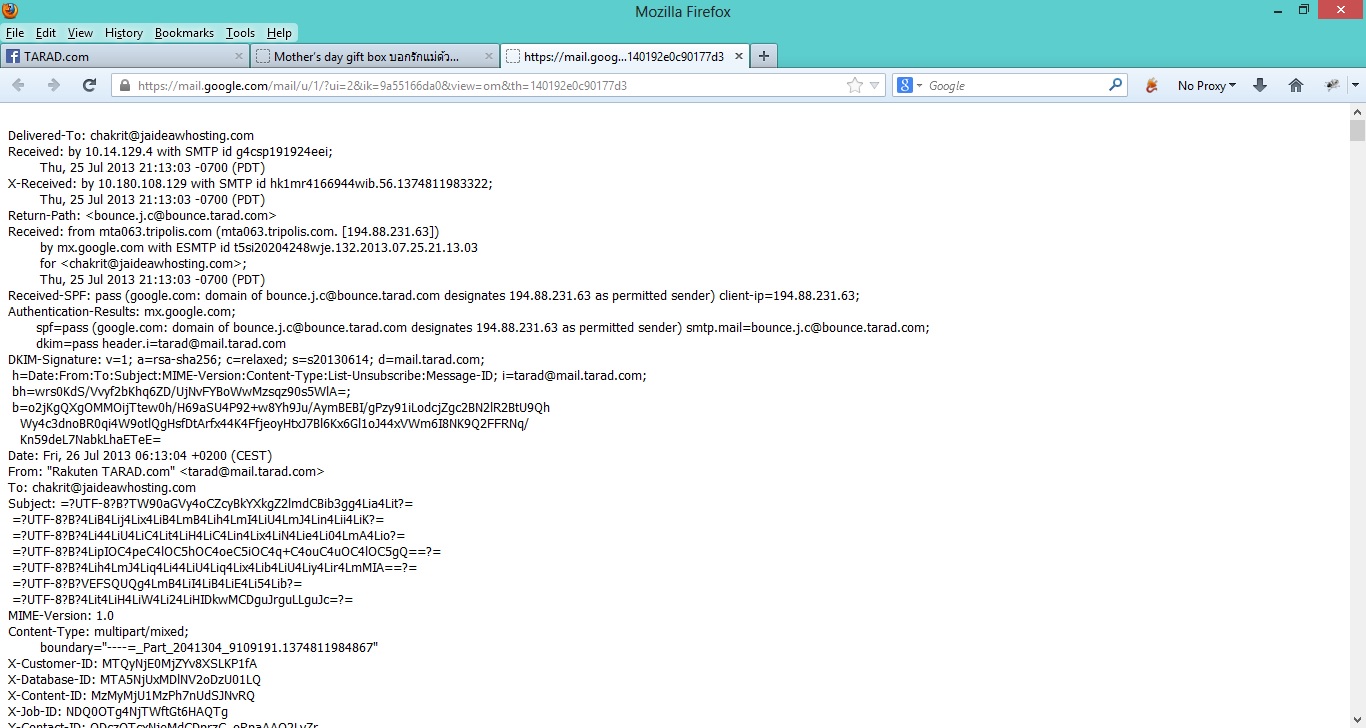Click the X-Customer-ID header line
Image resolution: width=1366 pixels, height=728 pixels.
pyautogui.click(x=132, y=664)
